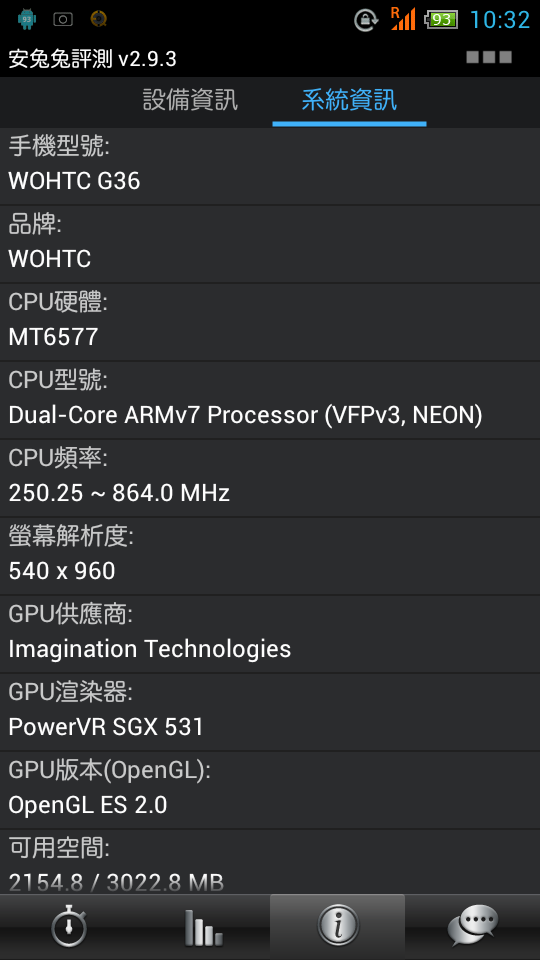The width and height of the screenshot is (540, 960).
Task: Select the 系統資訊 tab
Action: pyautogui.click(x=349, y=100)
